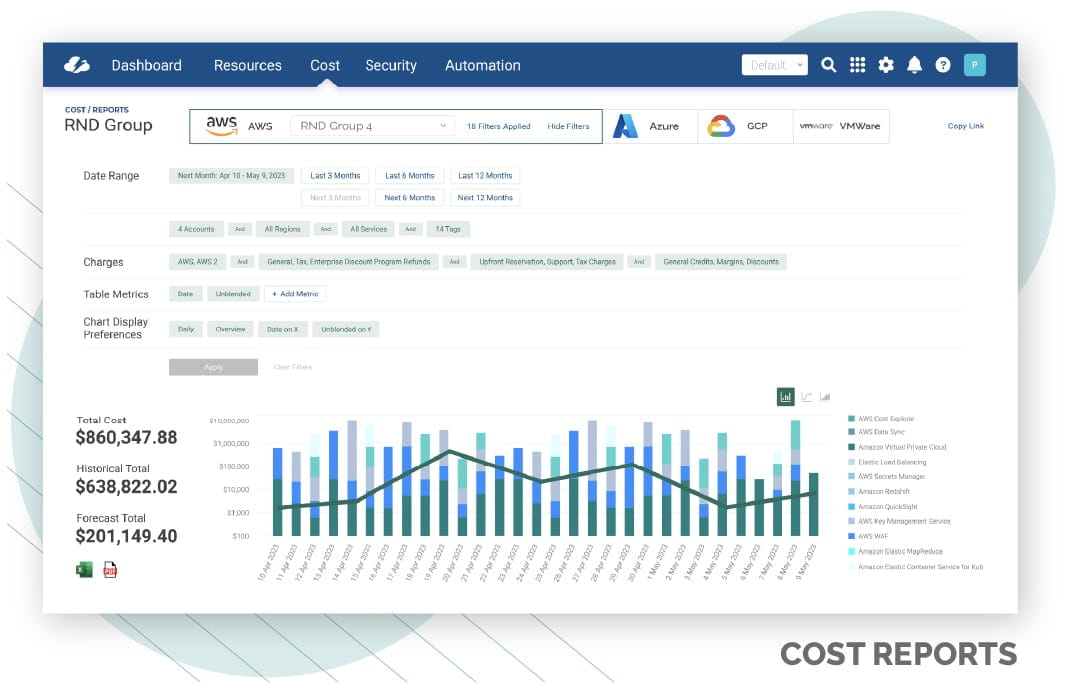Viewport: 1072px width, 684px height.
Task: Open the Default workspace dropdown
Action: (774, 64)
